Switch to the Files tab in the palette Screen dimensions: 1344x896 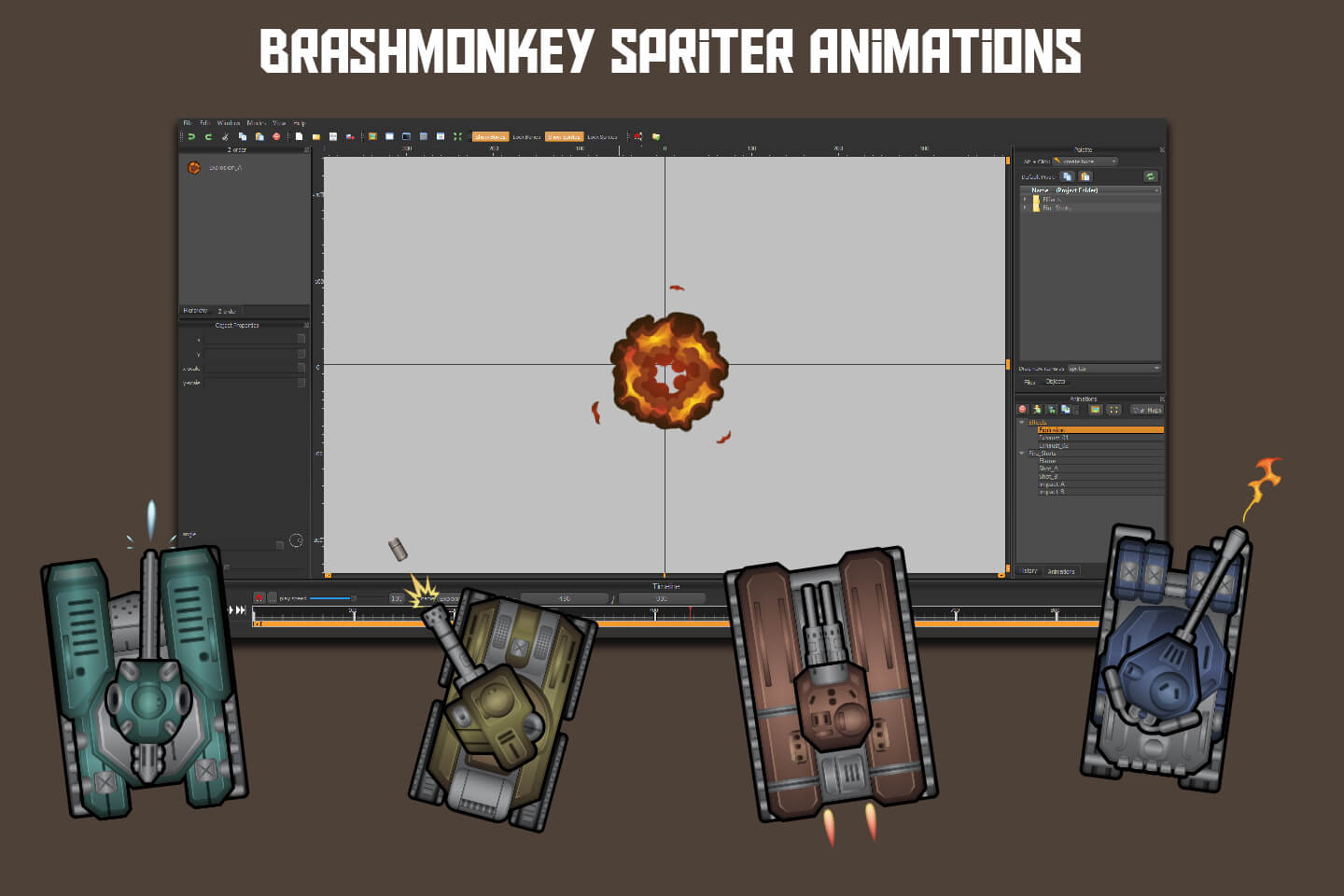[x=1029, y=382]
